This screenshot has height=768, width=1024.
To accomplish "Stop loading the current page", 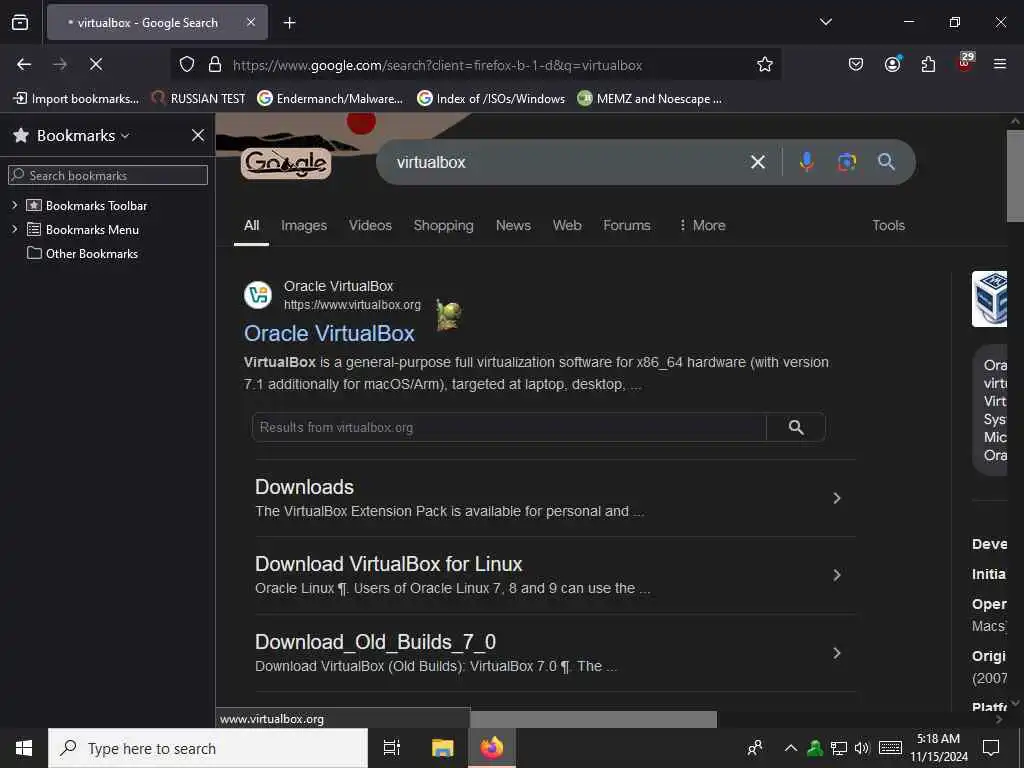I will pos(96,64).
